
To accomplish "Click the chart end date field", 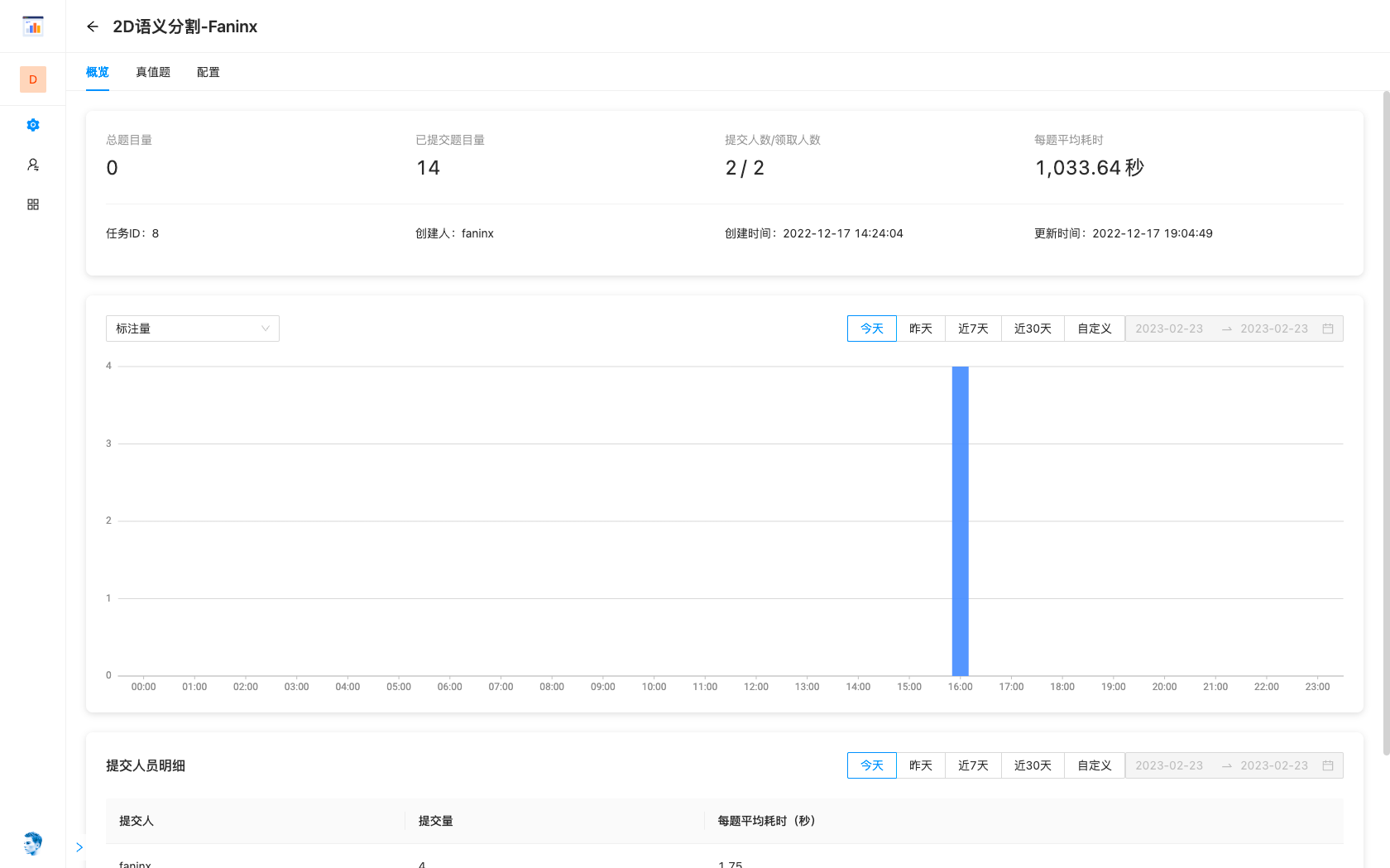I will click(1274, 328).
